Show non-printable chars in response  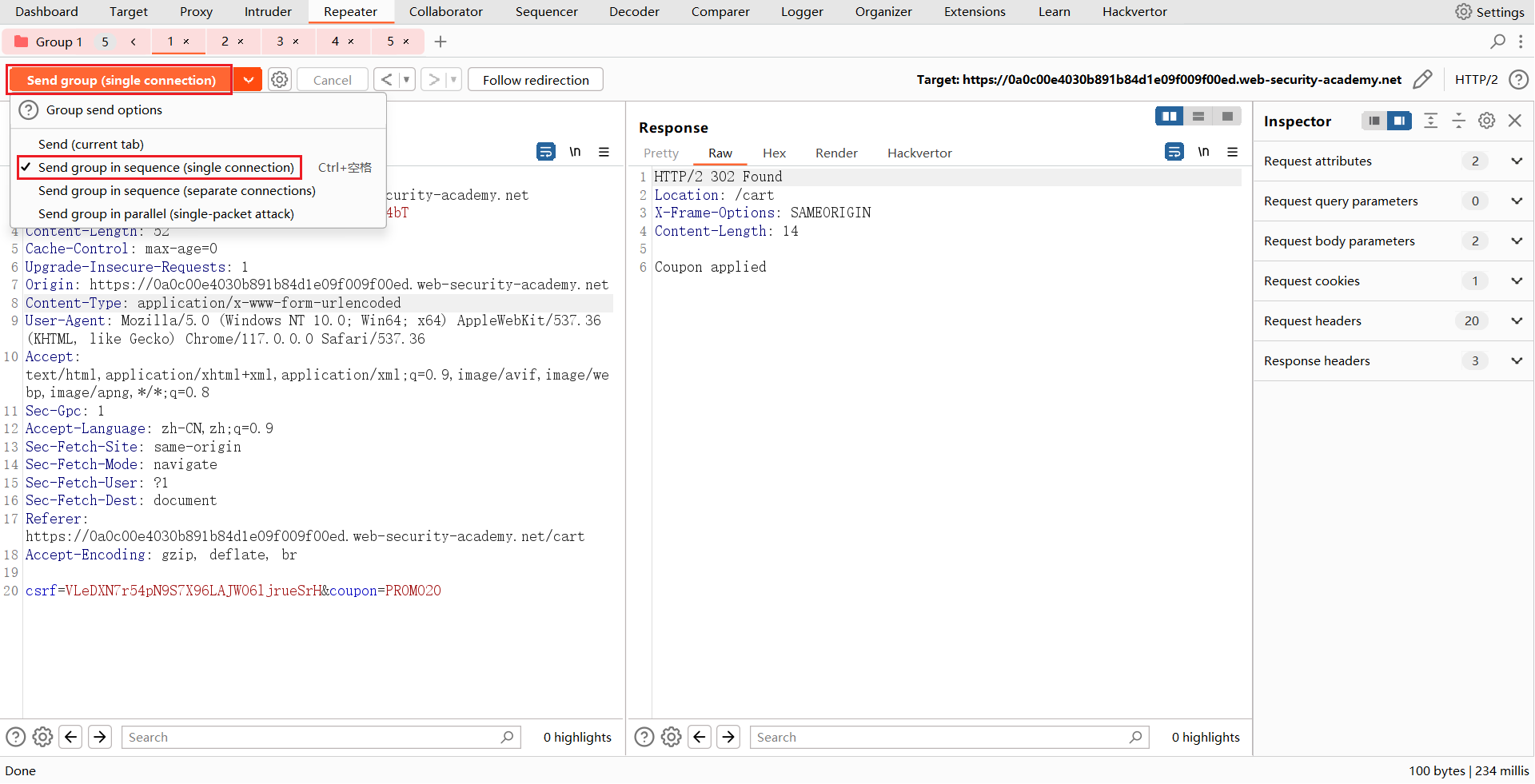(x=1203, y=152)
